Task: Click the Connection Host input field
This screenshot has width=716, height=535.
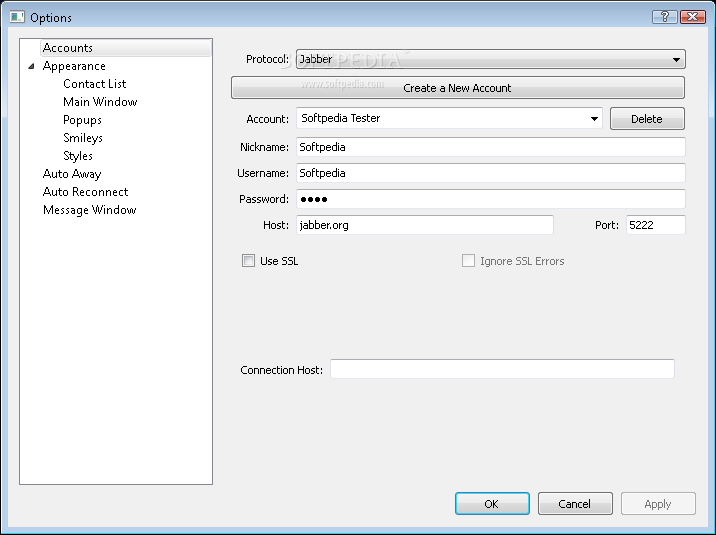Action: [502, 369]
